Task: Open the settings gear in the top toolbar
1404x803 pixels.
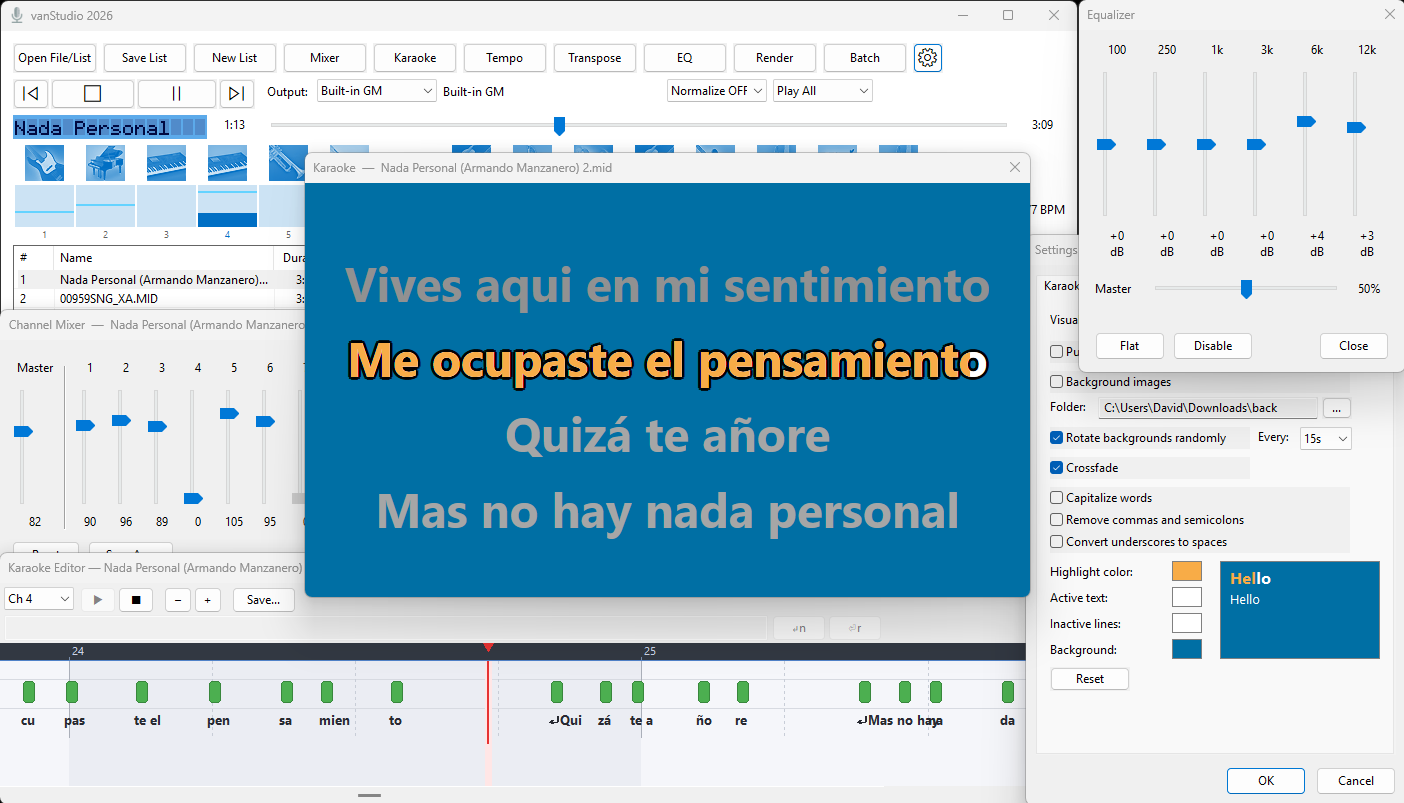Action: pyautogui.click(x=927, y=57)
